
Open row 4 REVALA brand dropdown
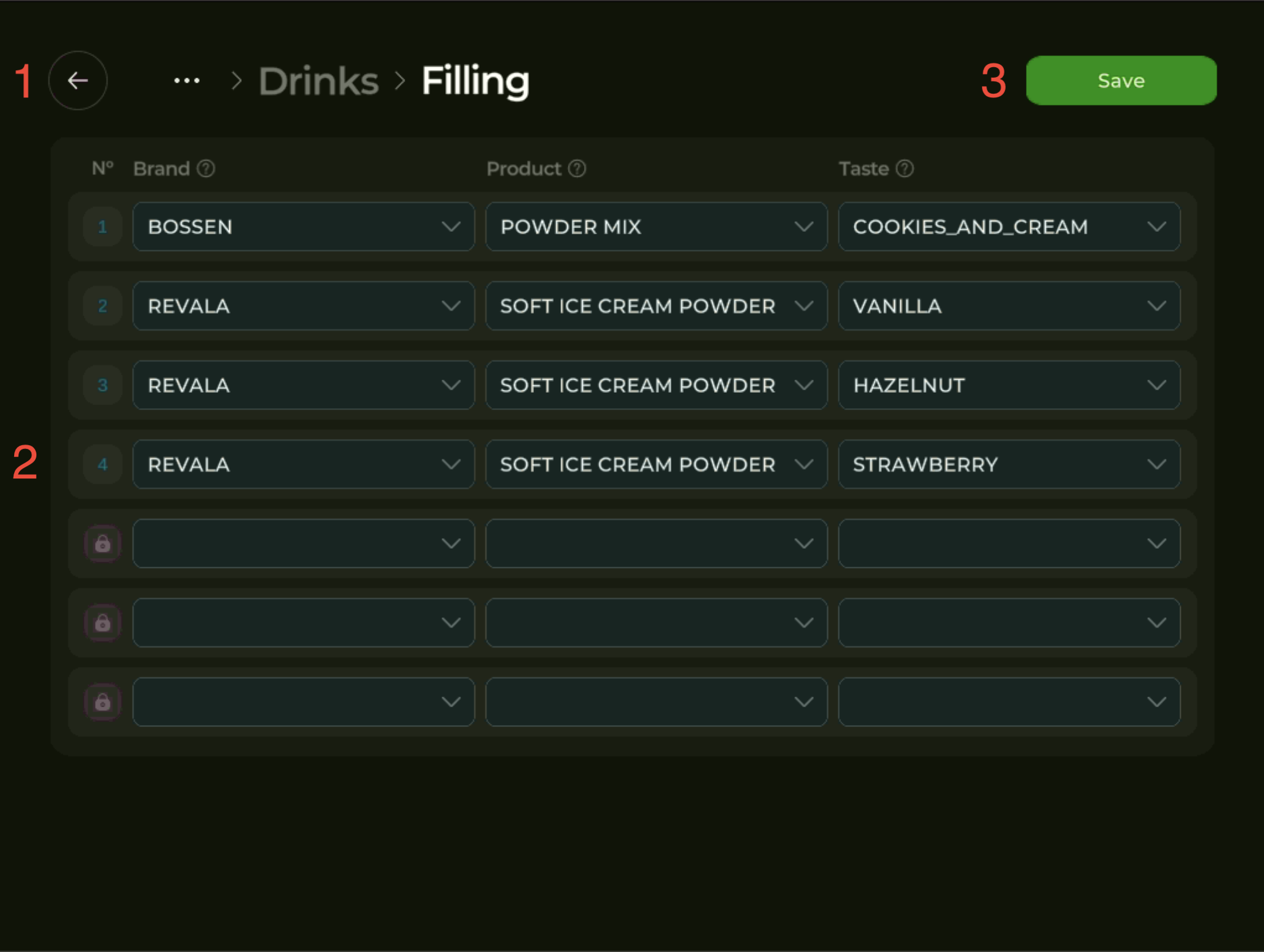[x=303, y=464]
